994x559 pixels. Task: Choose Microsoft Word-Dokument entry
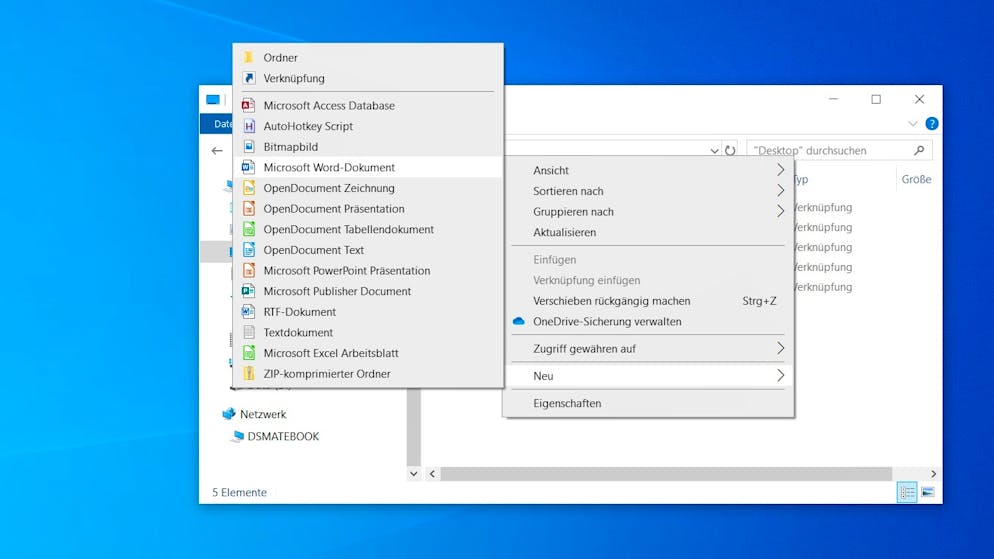coord(368,167)
